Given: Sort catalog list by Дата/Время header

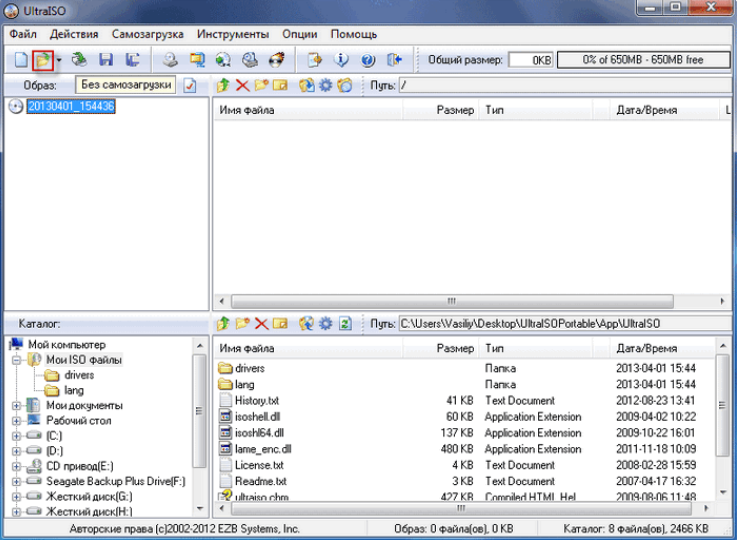Looking at the screenshot, I should [x=662, y=348].
